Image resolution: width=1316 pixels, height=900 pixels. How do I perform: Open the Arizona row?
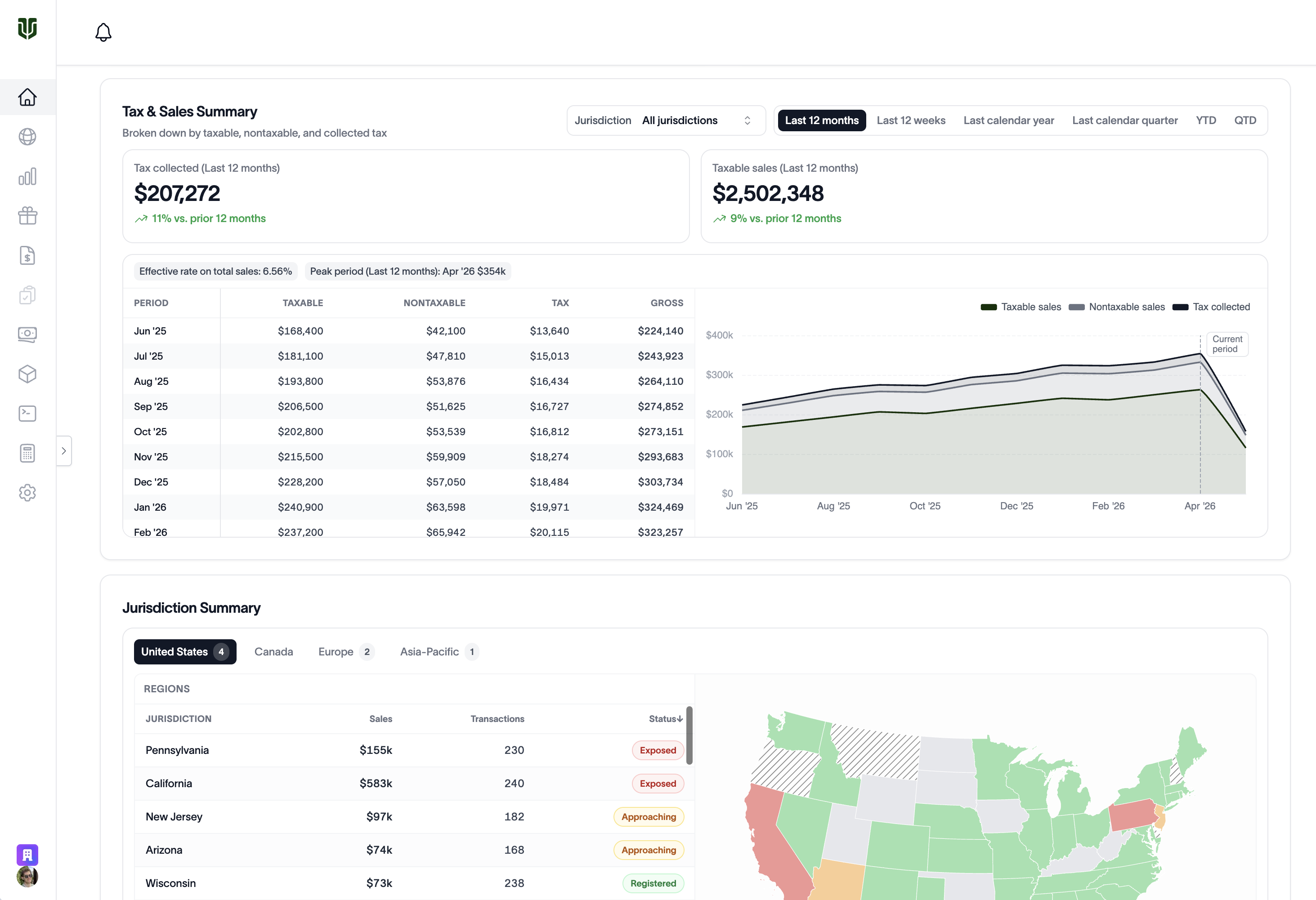click(414, 850)
